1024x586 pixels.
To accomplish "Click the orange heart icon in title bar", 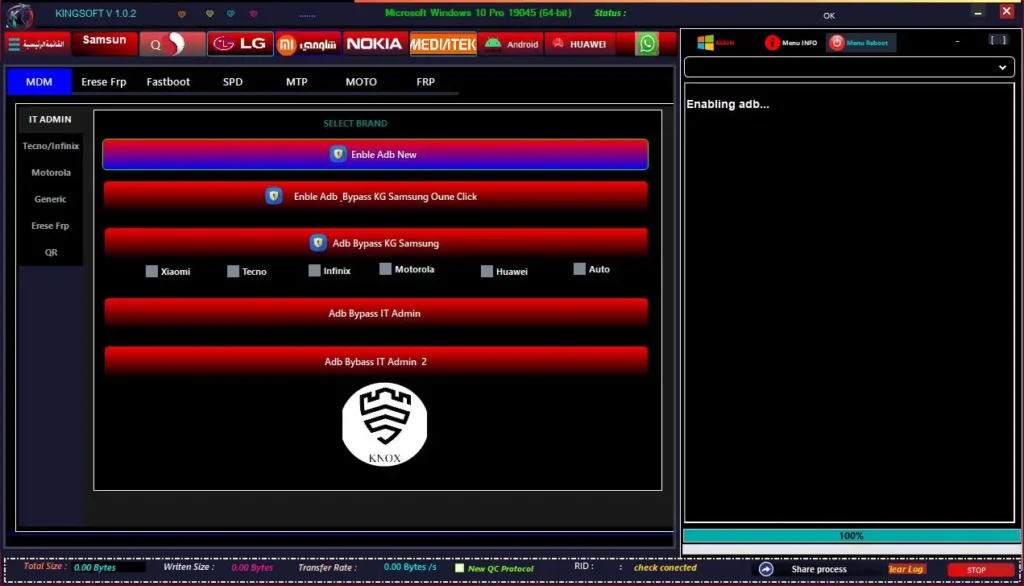I will [182, 14].
